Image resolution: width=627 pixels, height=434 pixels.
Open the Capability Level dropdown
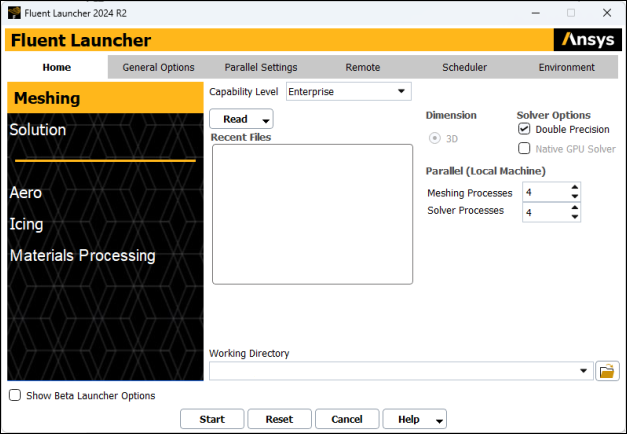pos(349,92)
